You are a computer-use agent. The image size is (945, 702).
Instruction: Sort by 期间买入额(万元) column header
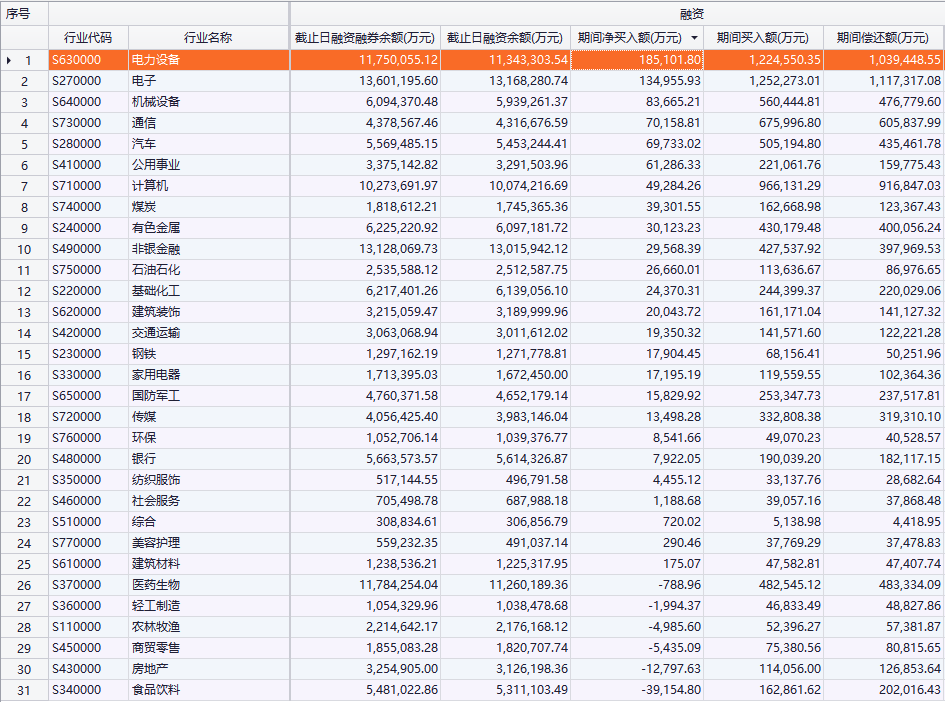763,38
